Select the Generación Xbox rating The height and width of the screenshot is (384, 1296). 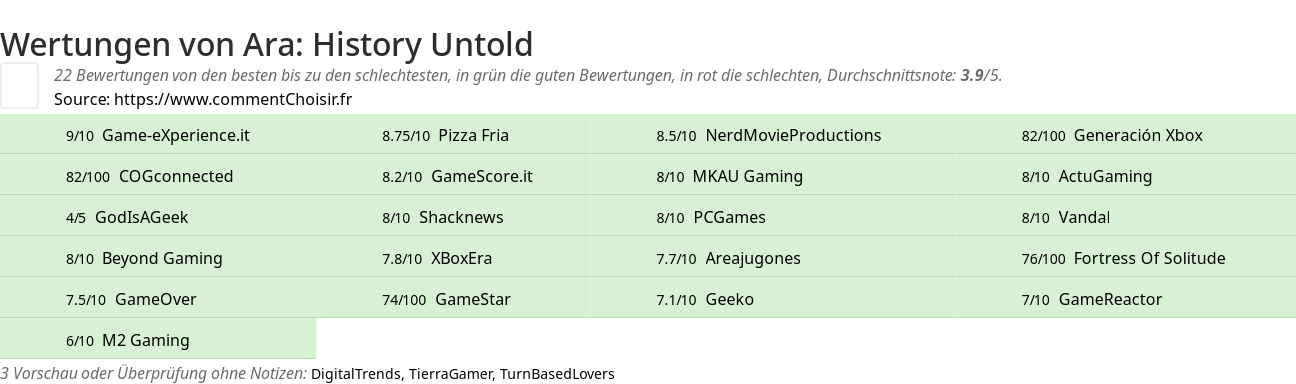click(1112, 135)
